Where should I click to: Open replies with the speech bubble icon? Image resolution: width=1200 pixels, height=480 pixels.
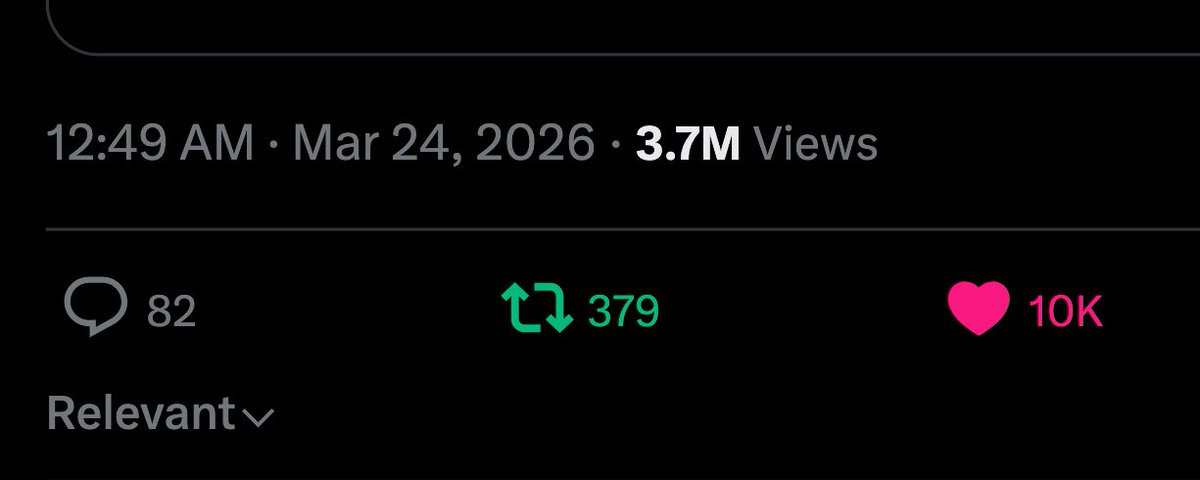pos(95,310)
